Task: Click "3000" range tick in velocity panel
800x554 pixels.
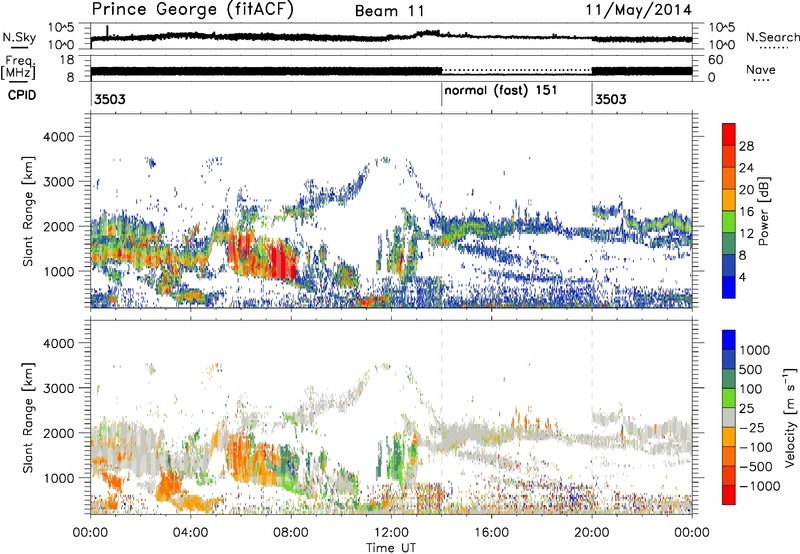Action: [58, 389]
